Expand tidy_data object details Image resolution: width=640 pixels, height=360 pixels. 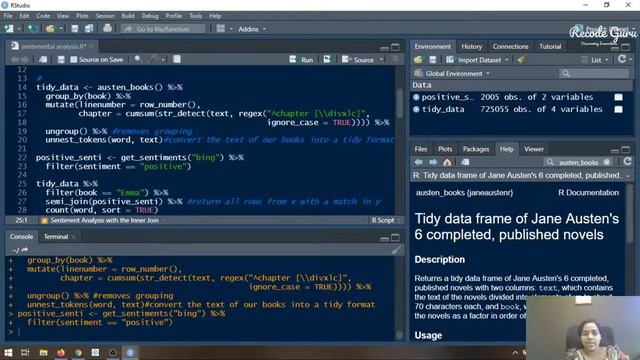(416, 109)
